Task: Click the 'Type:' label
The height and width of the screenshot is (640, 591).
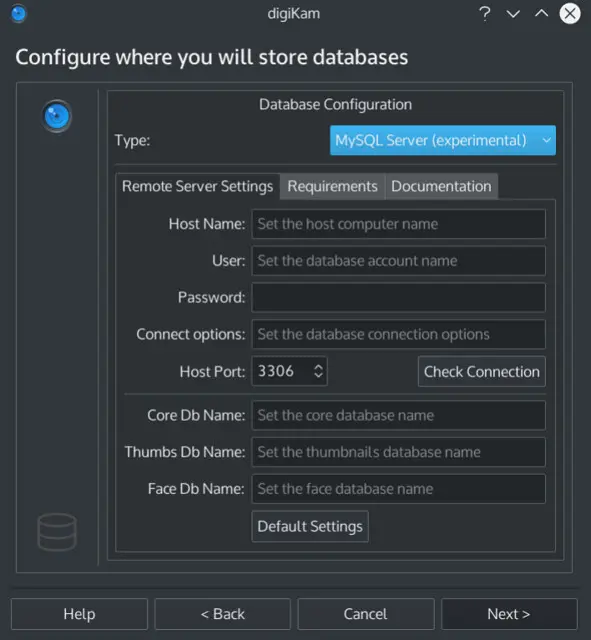Action: click(132, 140)
